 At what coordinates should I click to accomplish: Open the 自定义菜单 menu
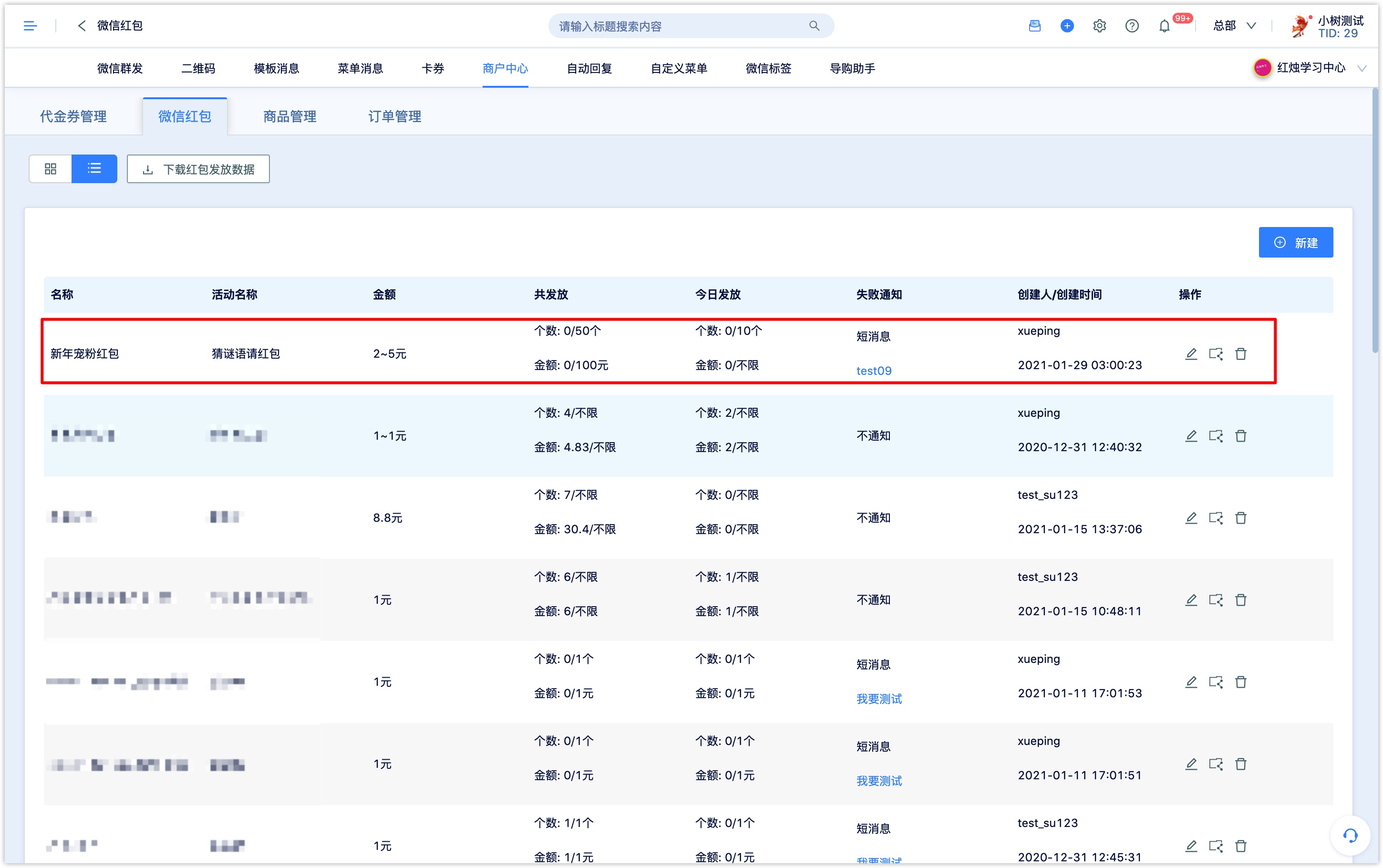point(679,68)
